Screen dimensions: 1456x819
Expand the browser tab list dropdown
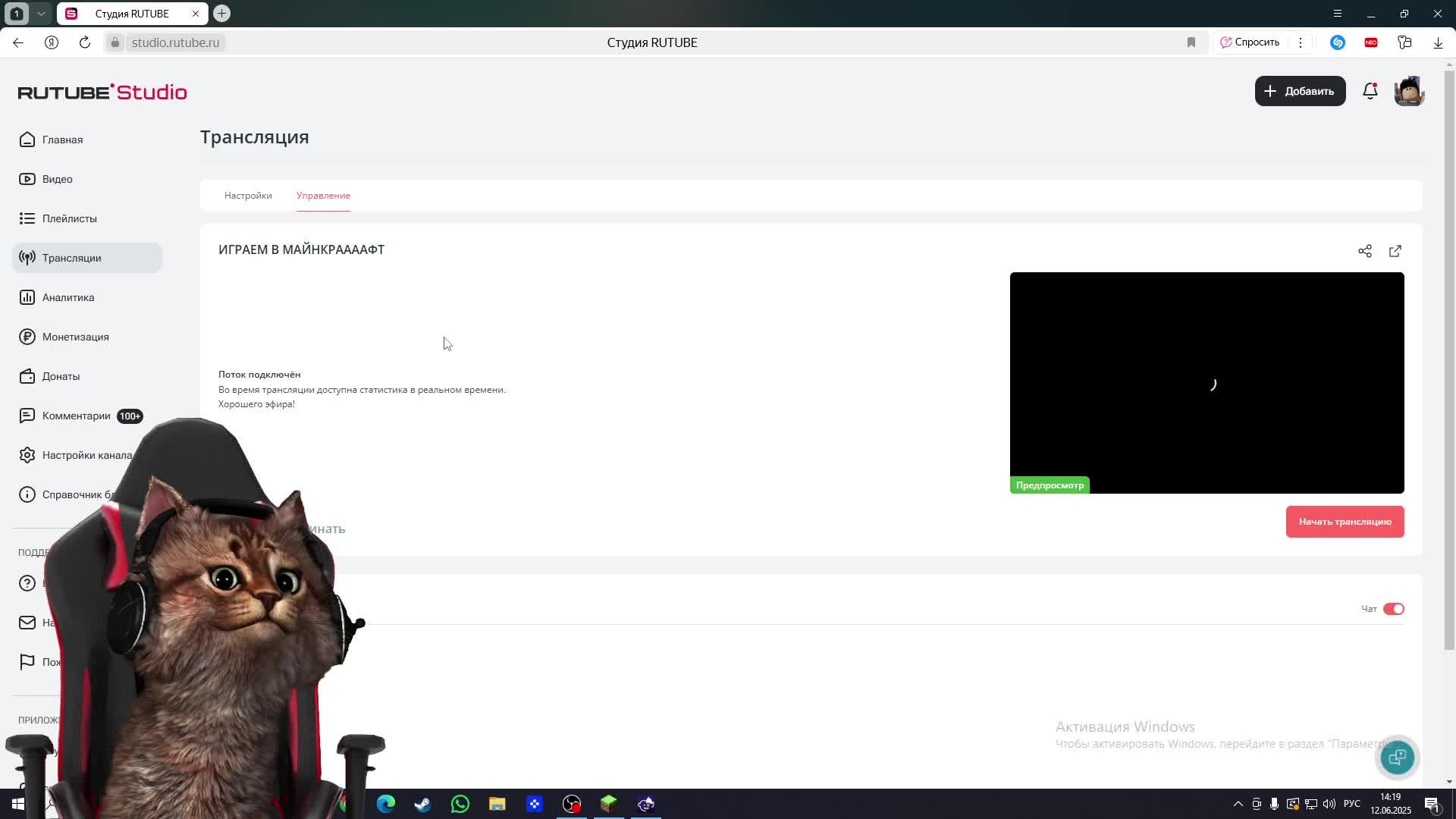click(41, 13)
